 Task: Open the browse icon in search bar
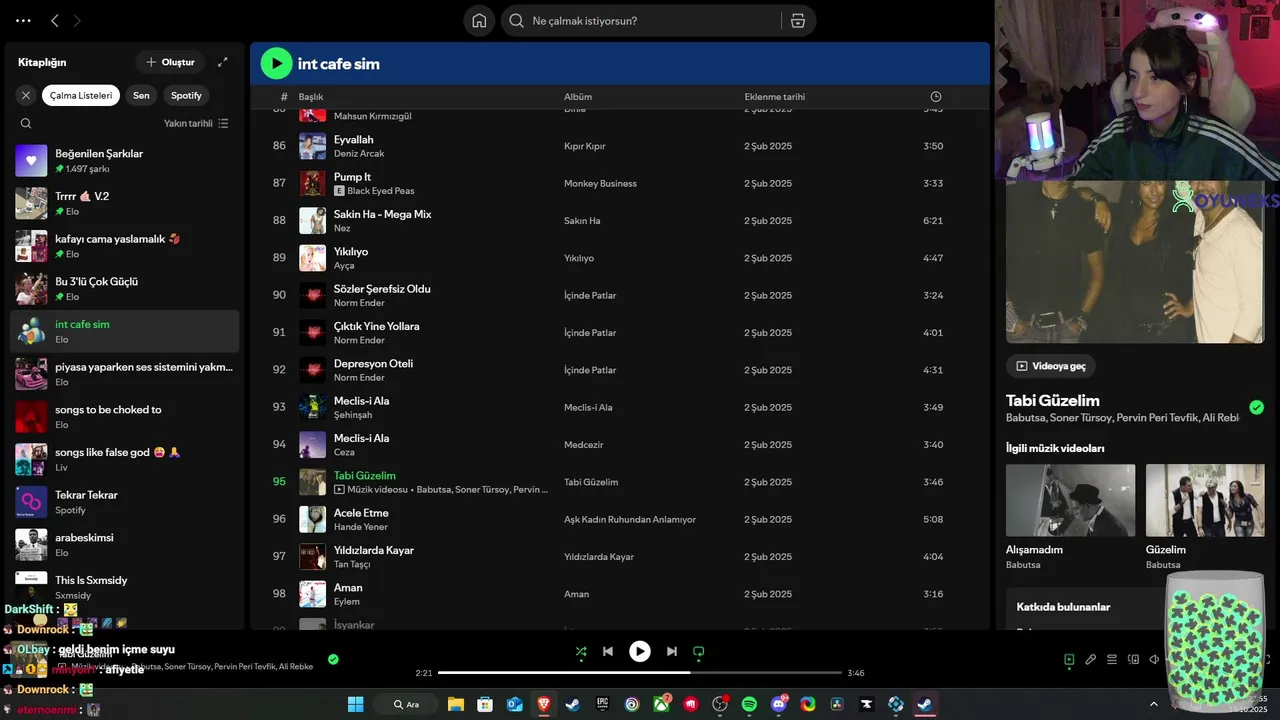[x=797, y=21]
